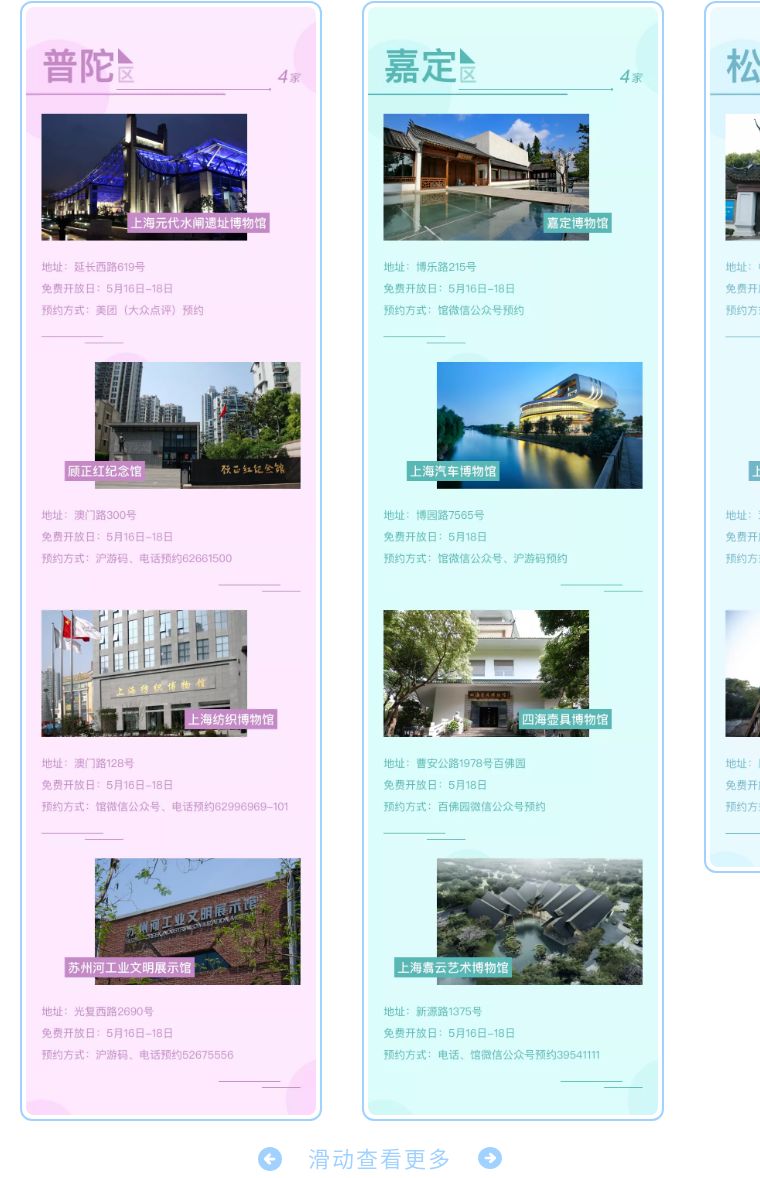Image resolution: width=760 pixels, height=1178 pixels.
Task: Click booking info 馆微信公众号、沪游码预约
Action: point(502,558)
